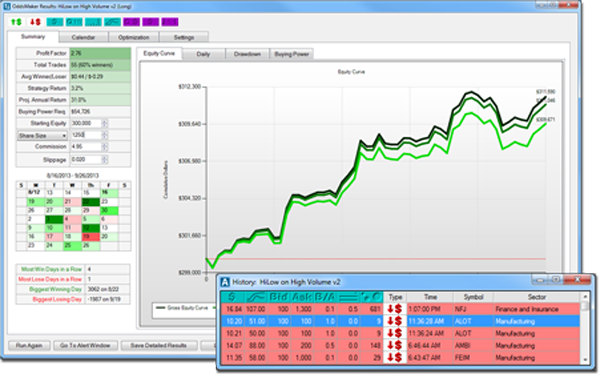Click the first purple toolbar icon
Image resolution: width=600 pixels, height=374 pixels.
(x=131, y=22)
